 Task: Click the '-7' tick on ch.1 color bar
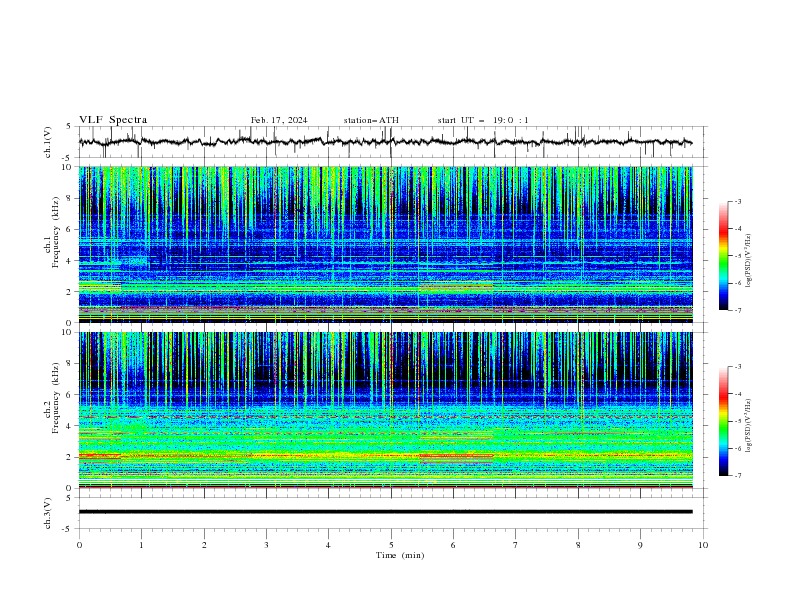[x=738, y=310]
